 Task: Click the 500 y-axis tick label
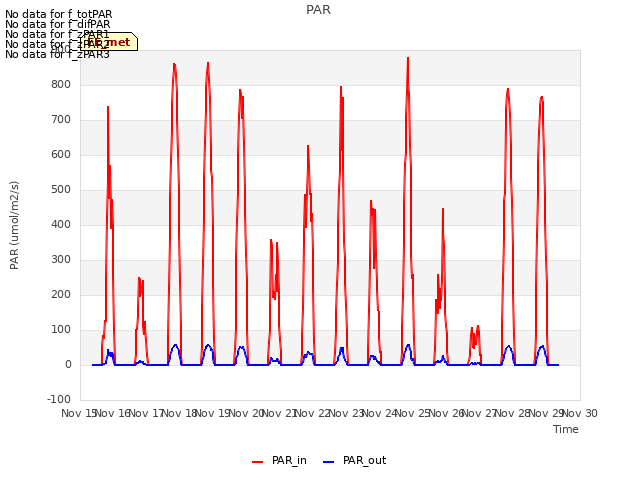click(61, 190)
